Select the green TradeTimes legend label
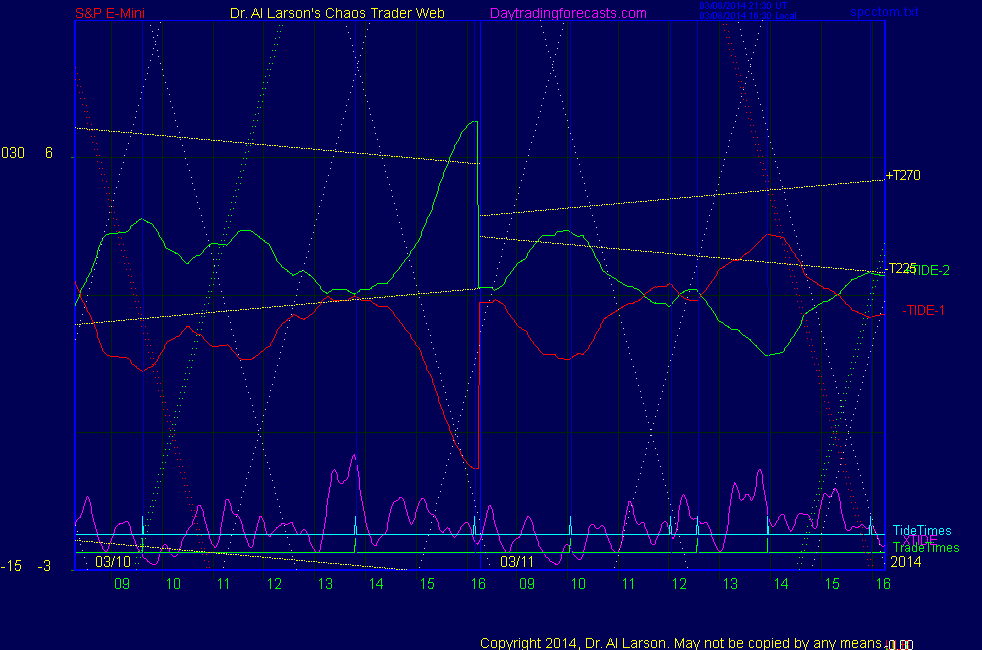 (925, 547)
